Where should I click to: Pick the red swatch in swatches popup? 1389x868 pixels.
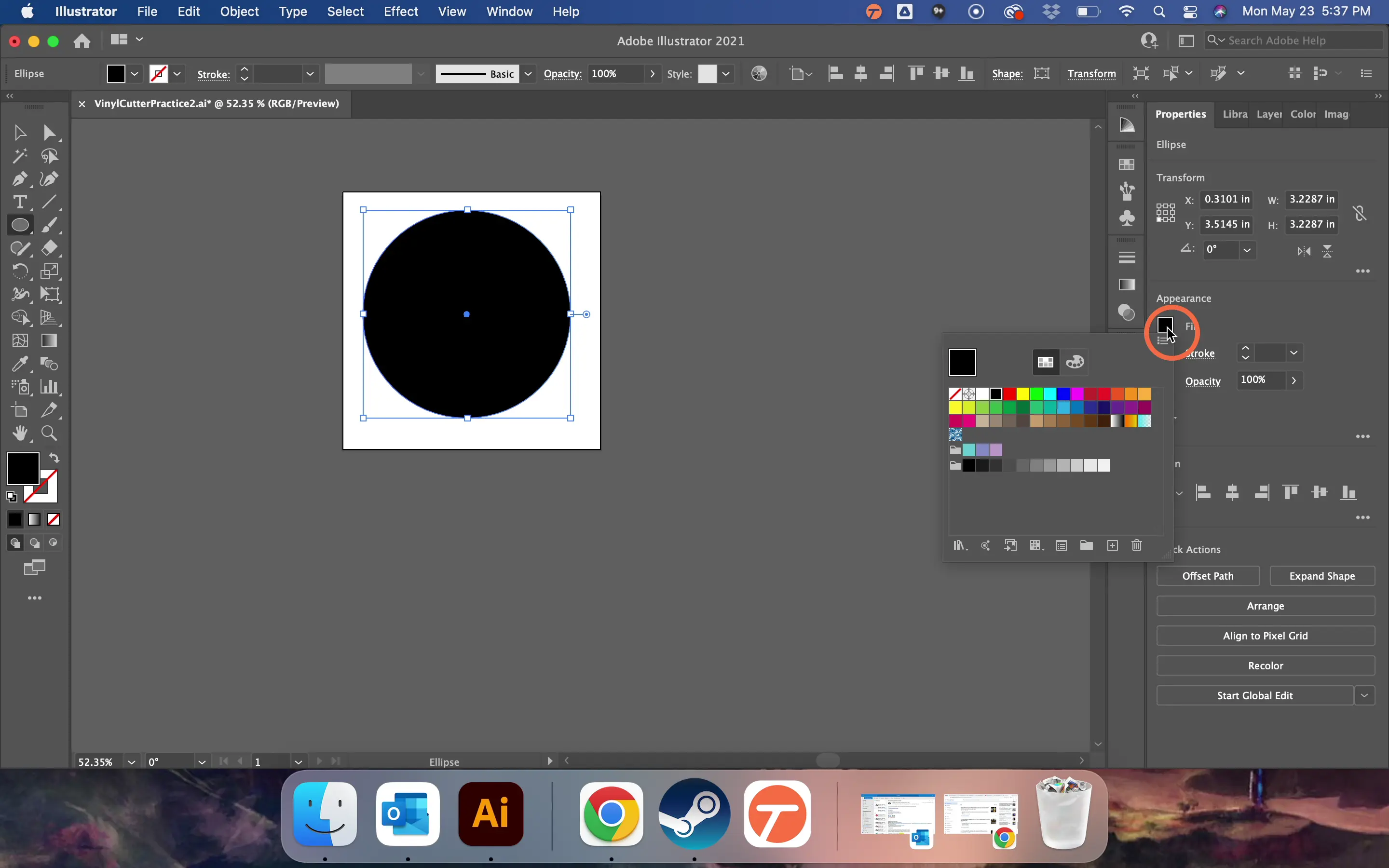(x=1009, y=394)
